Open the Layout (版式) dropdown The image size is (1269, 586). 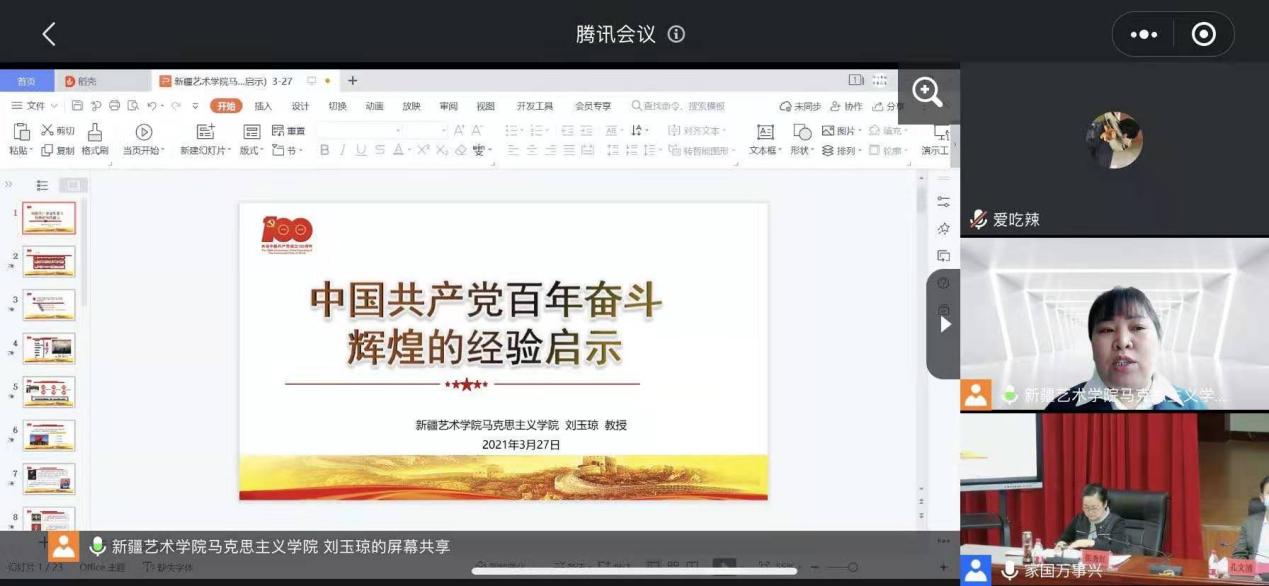[x=252, y=151]
